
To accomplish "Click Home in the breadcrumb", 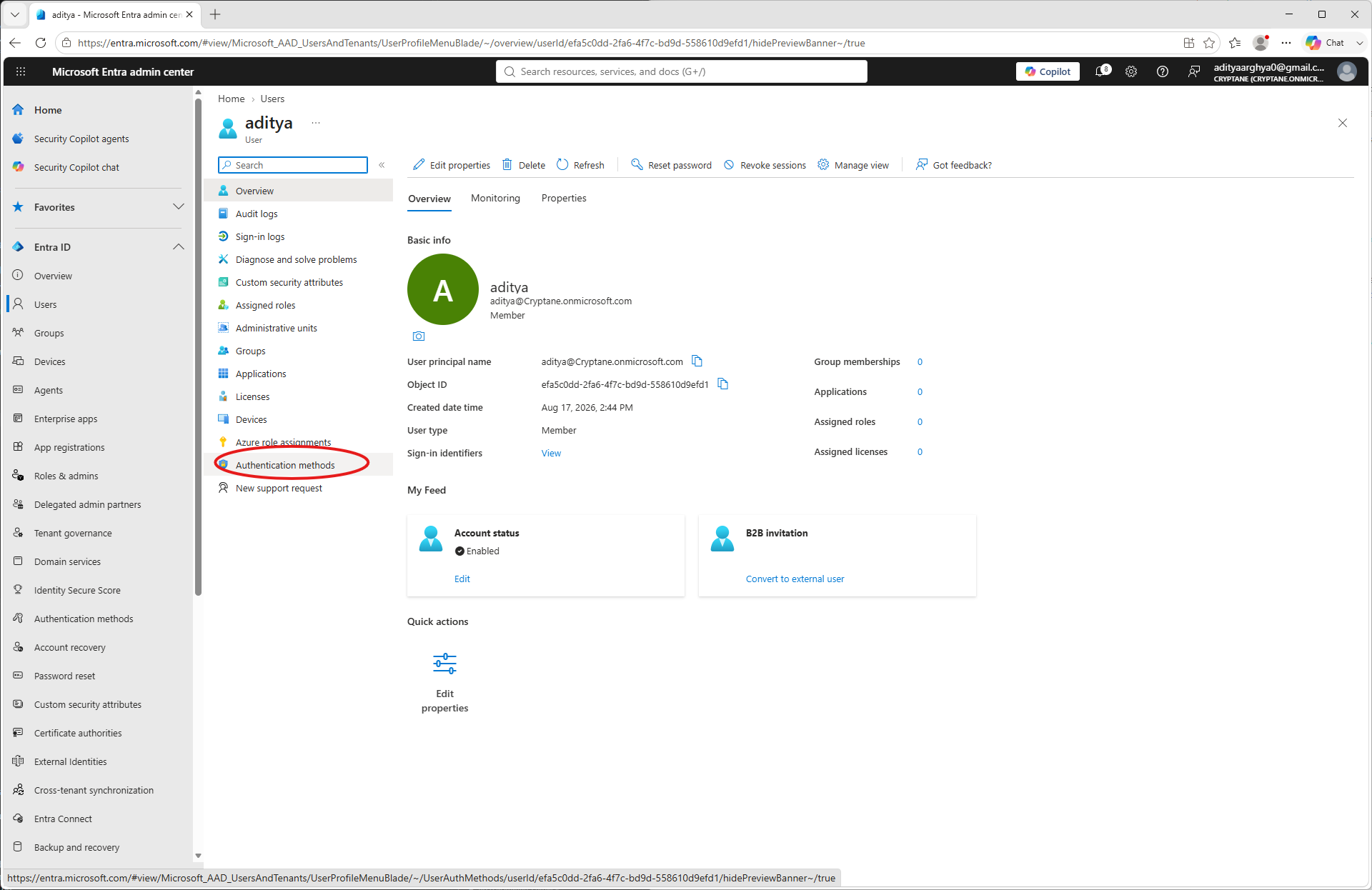I will [x=231, y=99].
